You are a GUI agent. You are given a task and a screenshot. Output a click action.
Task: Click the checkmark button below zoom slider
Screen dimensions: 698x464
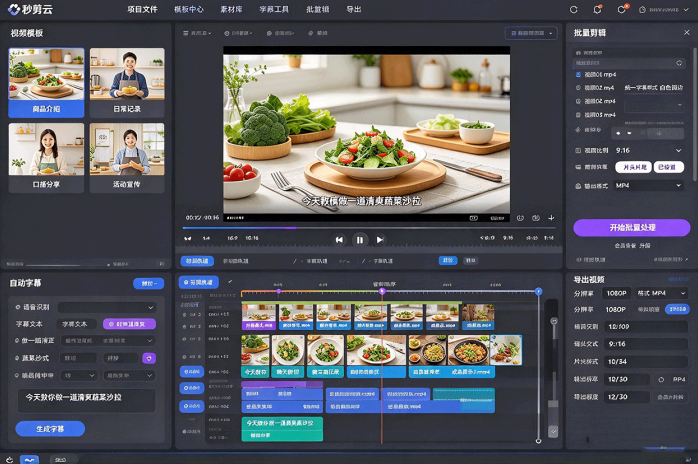point(553,431)
